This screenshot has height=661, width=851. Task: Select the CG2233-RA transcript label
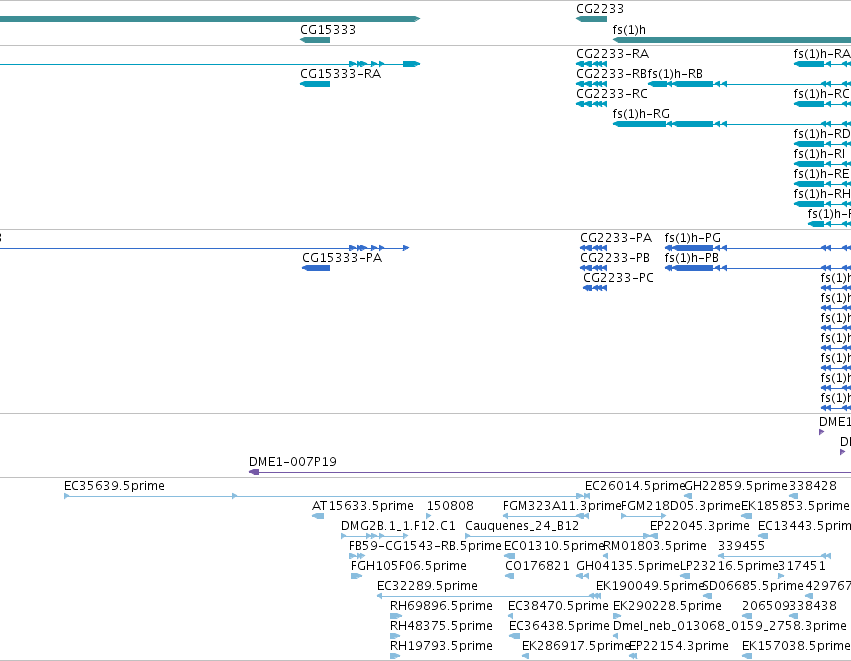612,54
